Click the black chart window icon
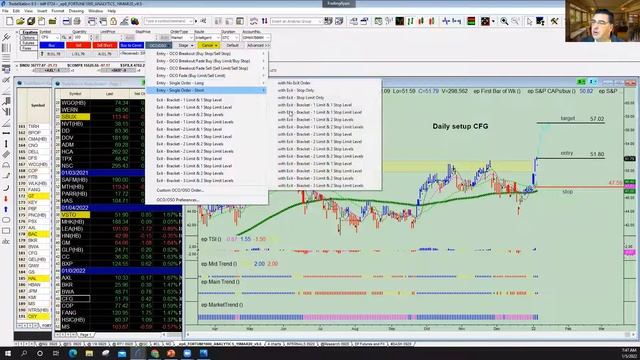Image resolution: width=640 pixels, height=360 pixels. 400,21
